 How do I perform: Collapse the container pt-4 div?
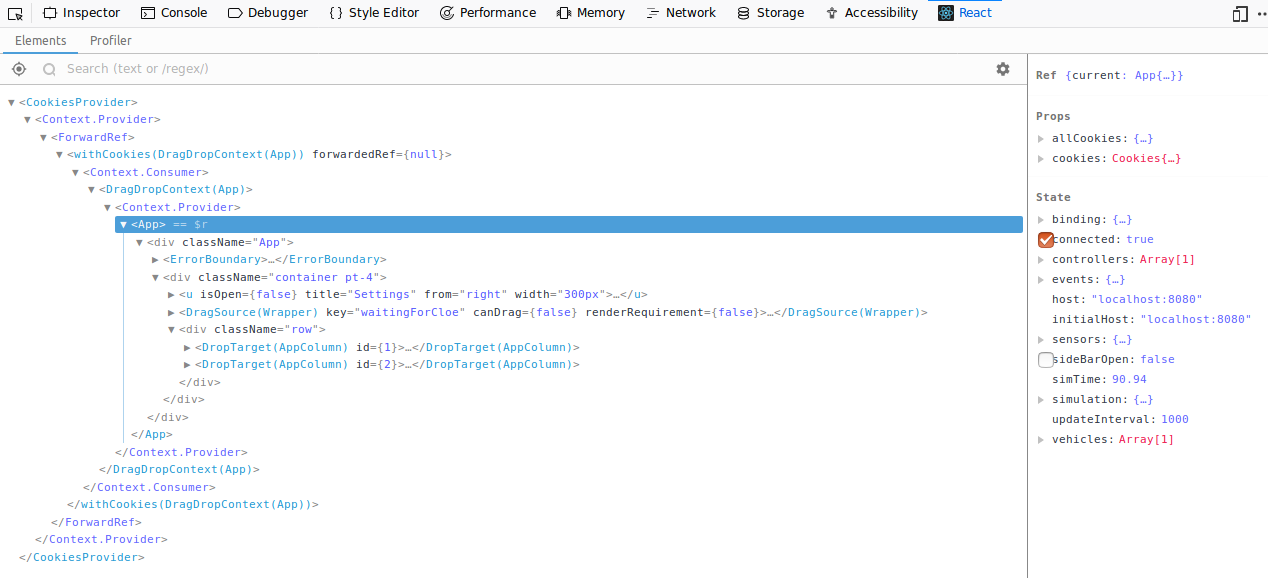pos(155,277)
